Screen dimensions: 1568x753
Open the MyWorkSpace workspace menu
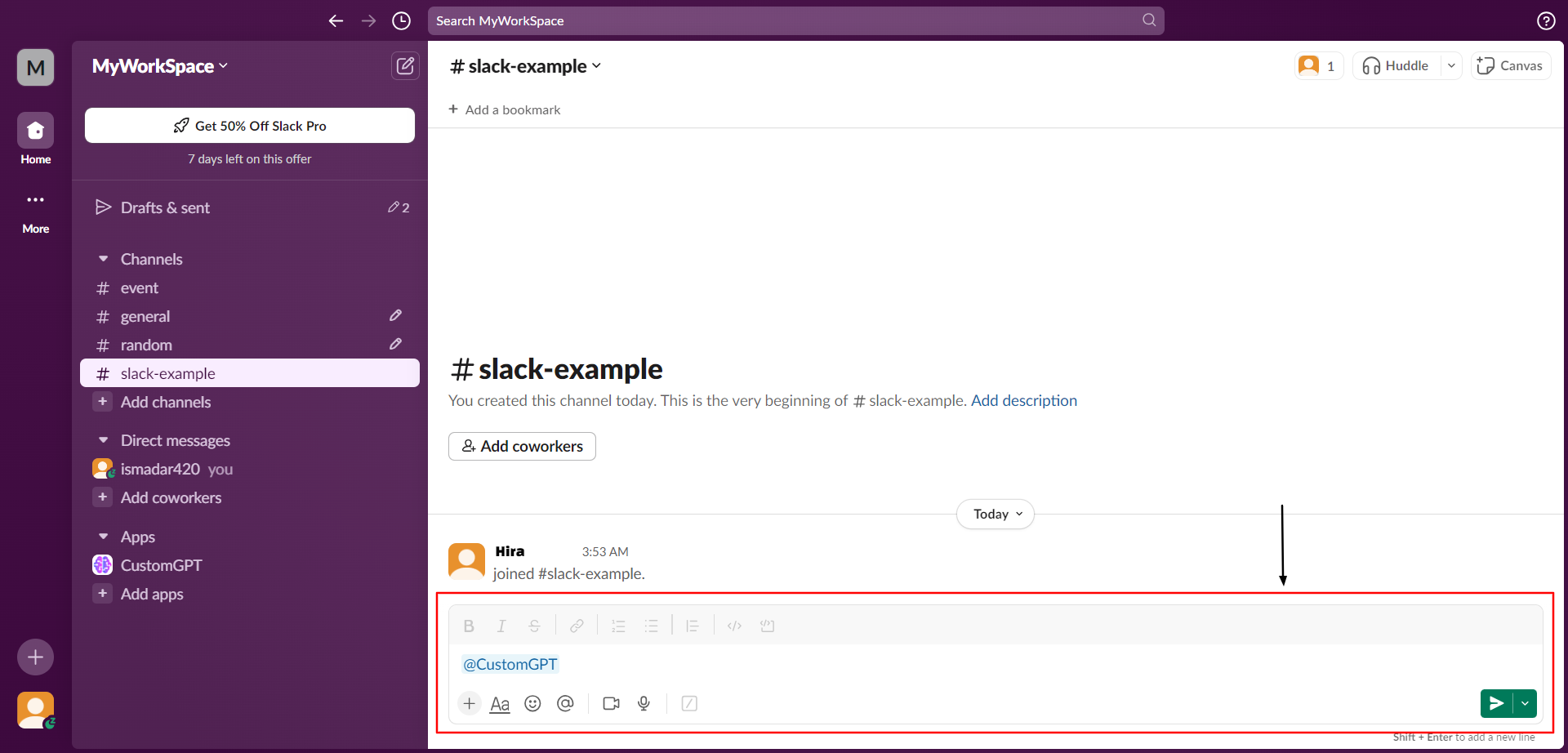pyautogui.click(x=160, y=66)
